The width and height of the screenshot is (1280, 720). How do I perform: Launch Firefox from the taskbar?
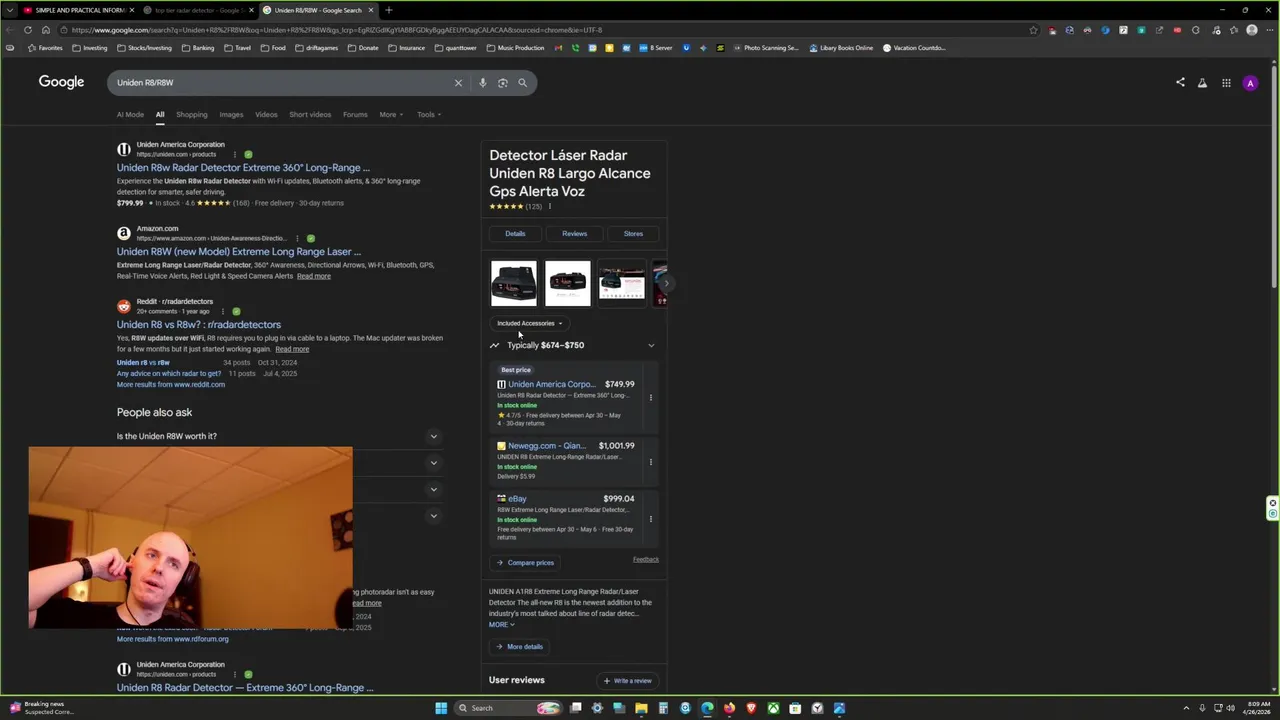coord(729,708)
